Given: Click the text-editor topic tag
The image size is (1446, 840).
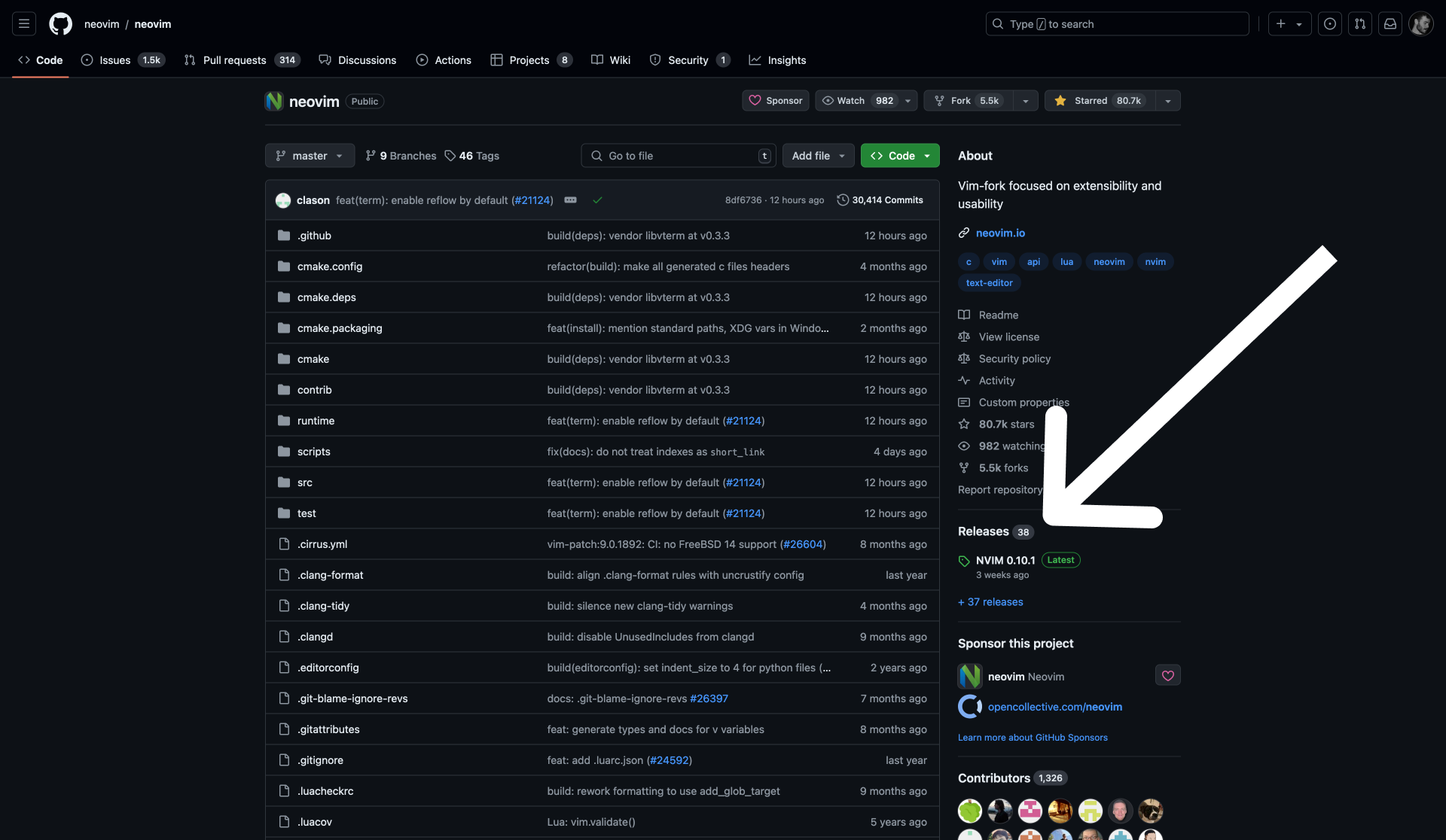Looking at the screenshot, I should (x=989, y=283).
